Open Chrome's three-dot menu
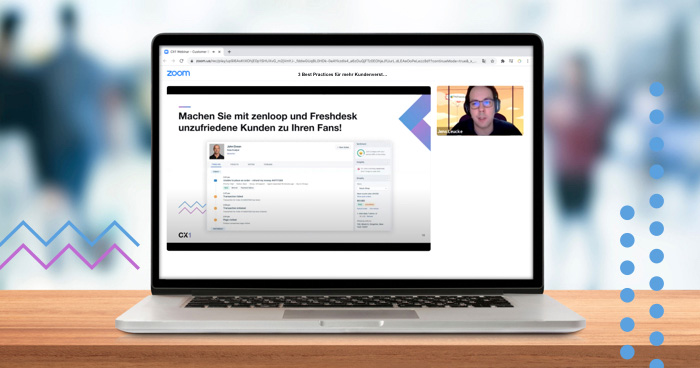Viewport: 700px width, 368px height. pos(528,61)
